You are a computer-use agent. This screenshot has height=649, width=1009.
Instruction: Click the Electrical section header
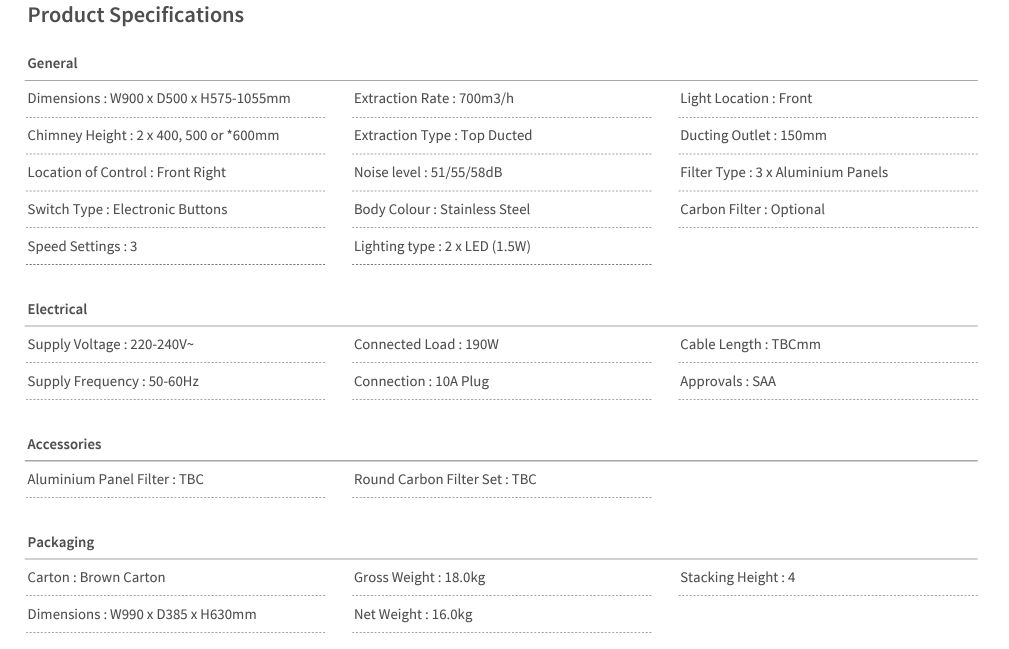click(x=57, y=309)
